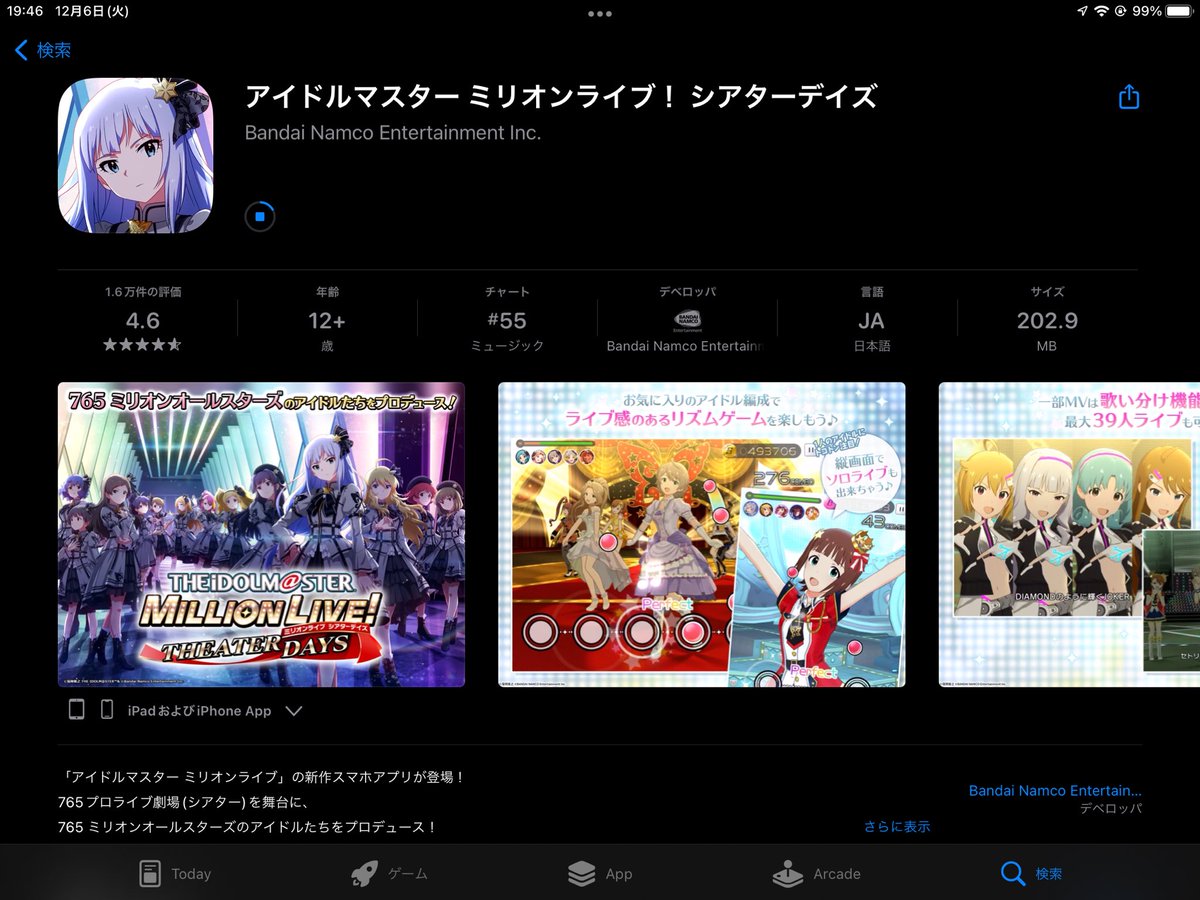Tap the three dots multitasking control
The height and width of the screenshot is (900, 1200).
point(600,14)
